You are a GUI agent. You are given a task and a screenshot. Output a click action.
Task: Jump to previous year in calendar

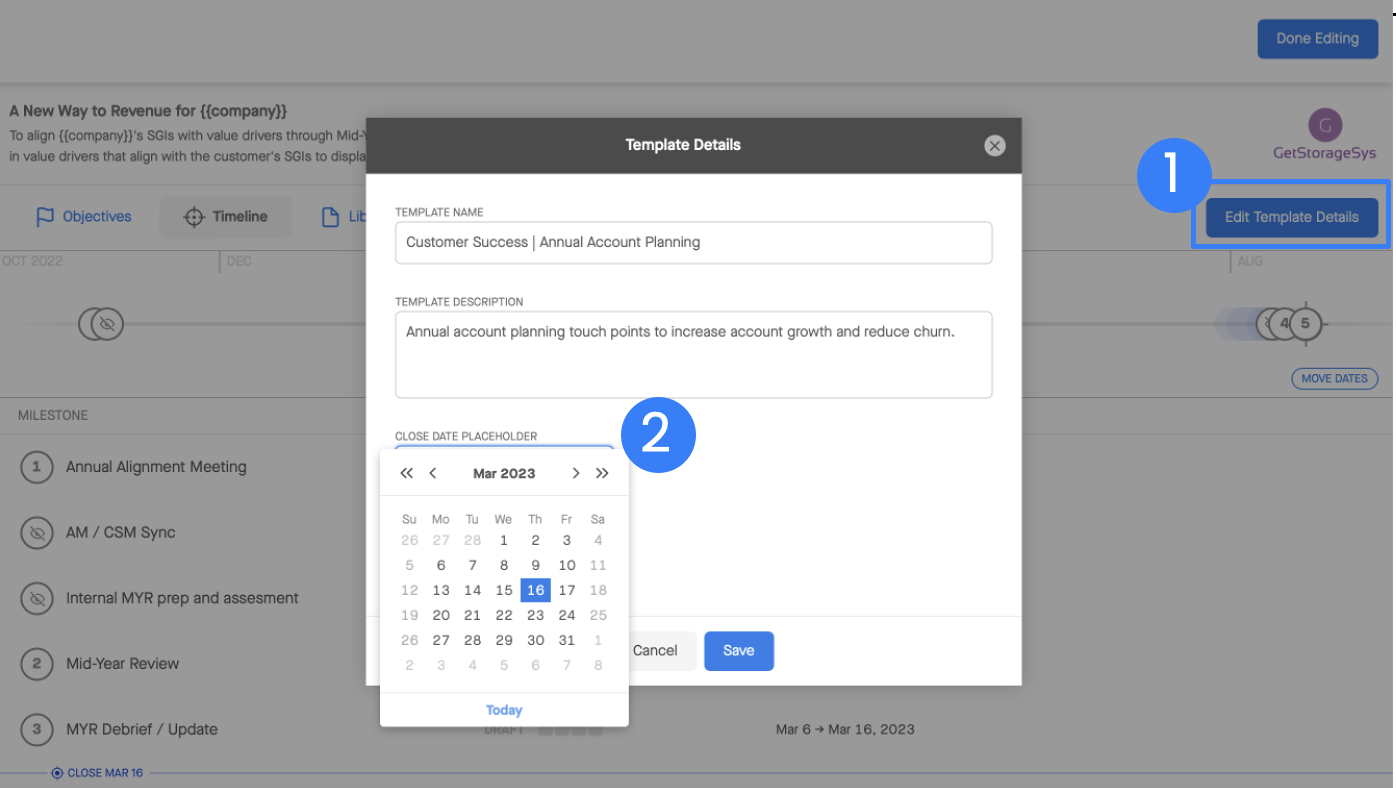coord(406,474)
